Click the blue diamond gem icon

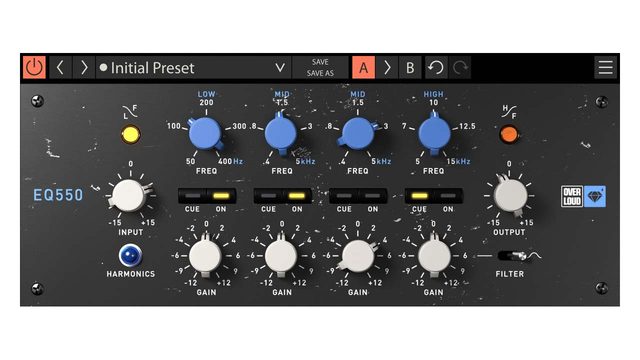click(595, 196)
